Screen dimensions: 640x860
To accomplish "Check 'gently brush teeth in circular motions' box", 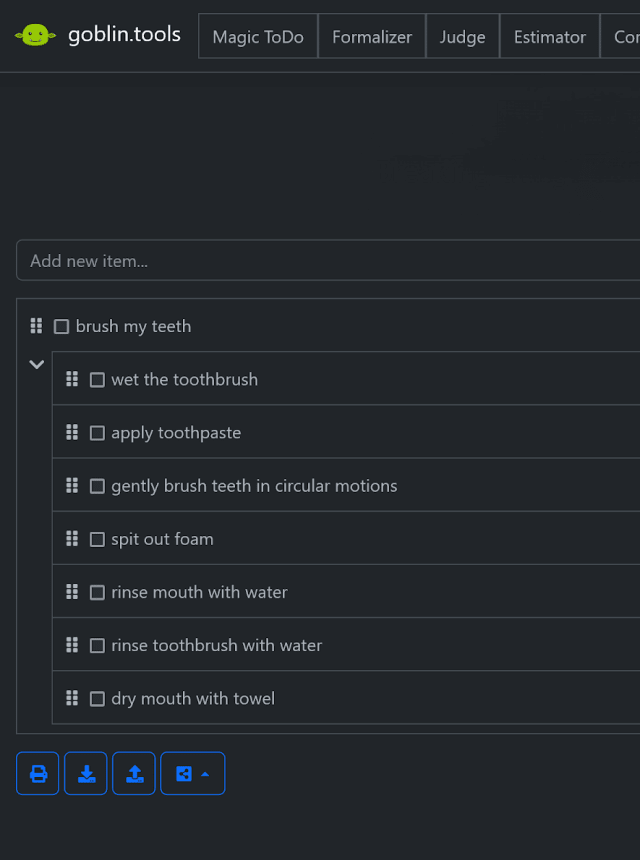I will pos(97,486).
